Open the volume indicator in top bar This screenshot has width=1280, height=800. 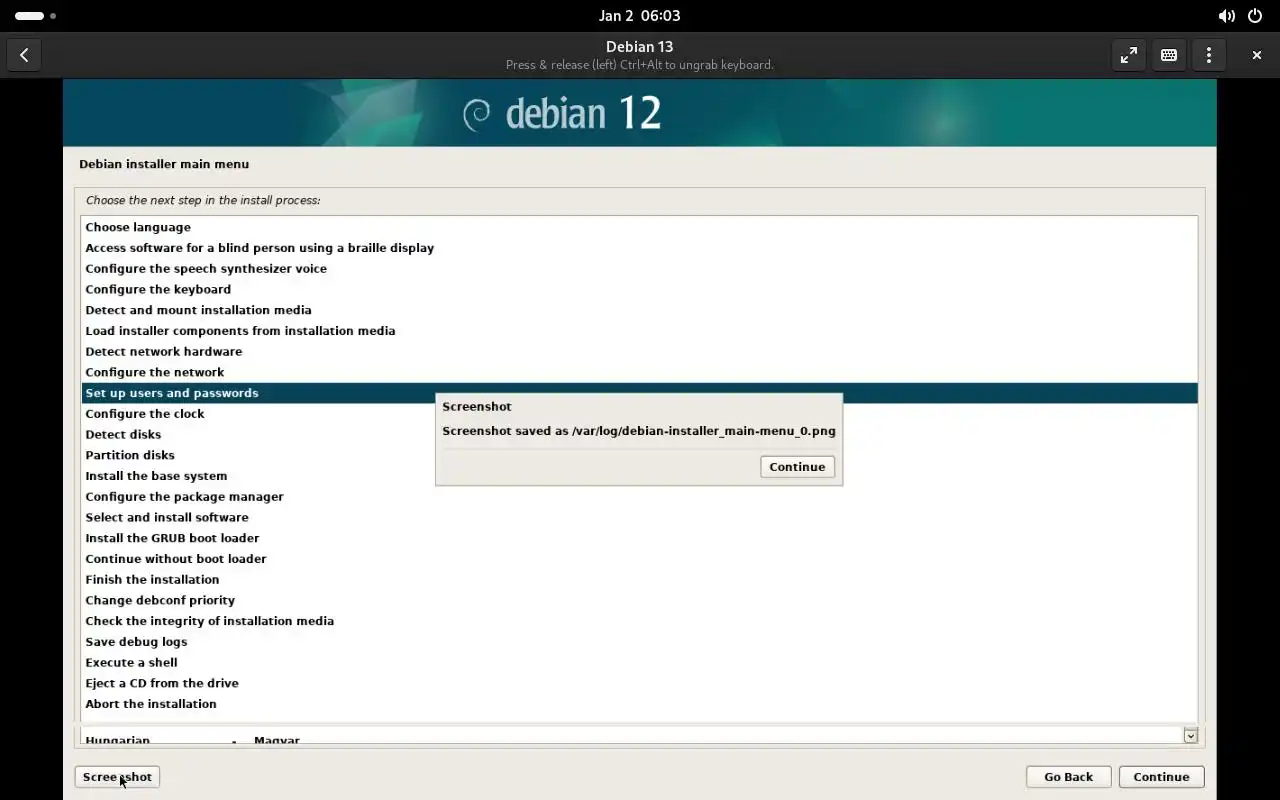point(1226,16)
